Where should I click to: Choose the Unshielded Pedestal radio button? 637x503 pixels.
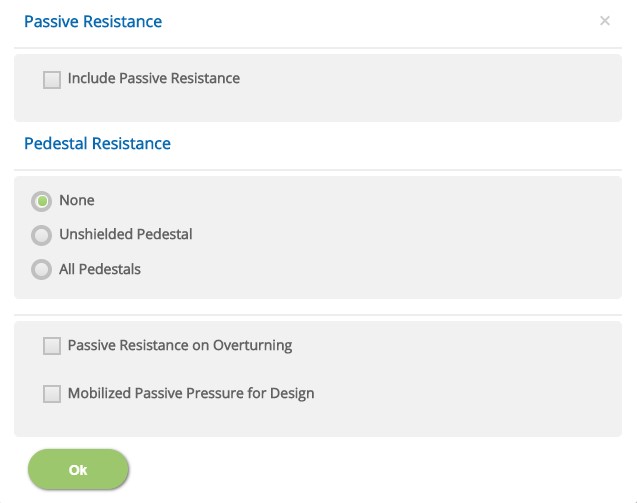coord(41,235)
